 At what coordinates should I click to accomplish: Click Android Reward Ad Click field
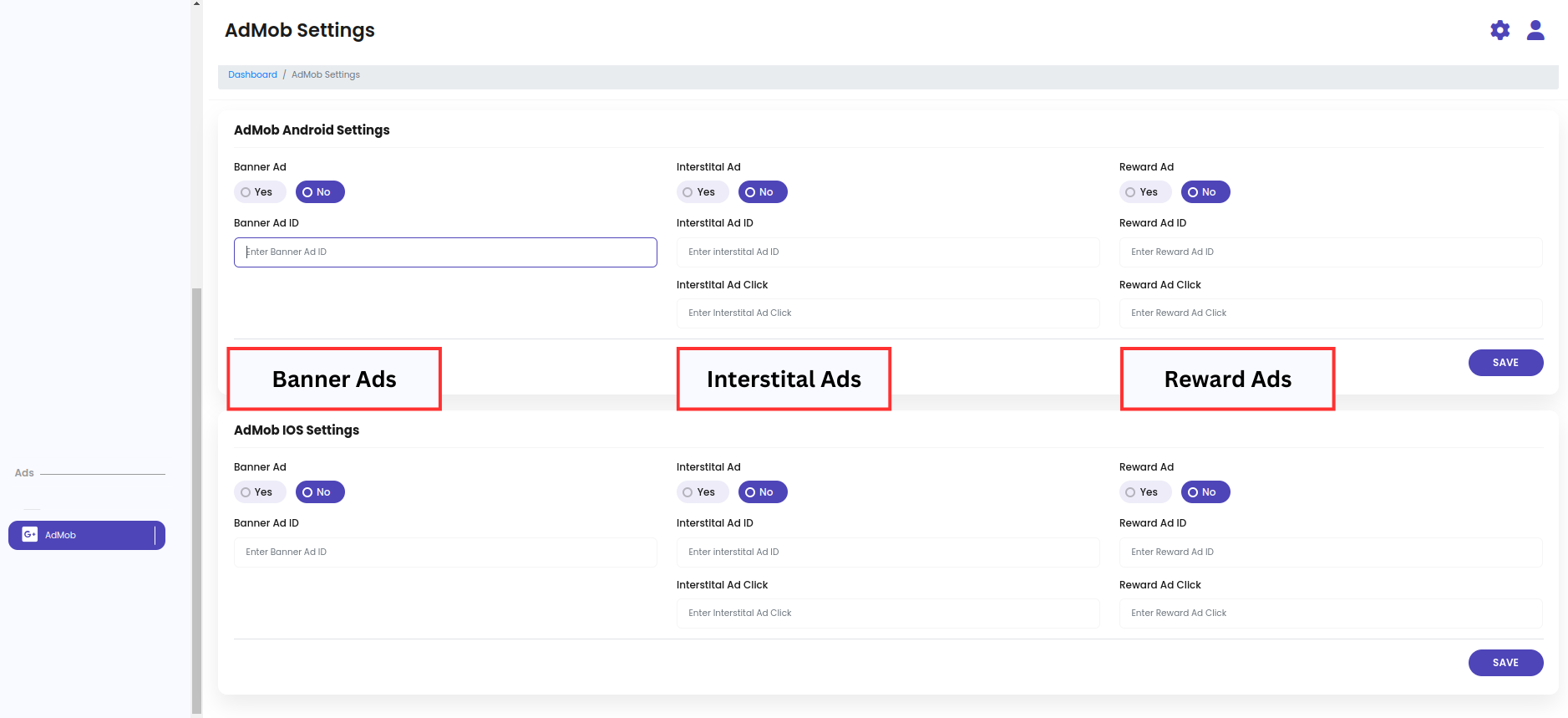[x=1330, y=313]
